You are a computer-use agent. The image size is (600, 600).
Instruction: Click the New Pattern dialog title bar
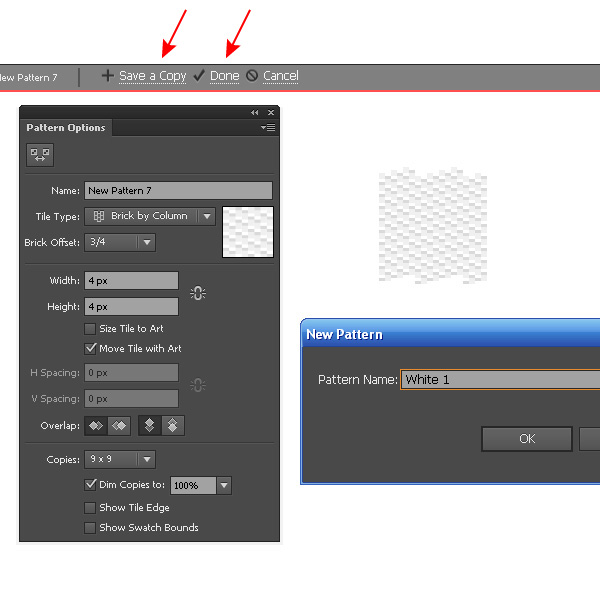pos(451,334)
